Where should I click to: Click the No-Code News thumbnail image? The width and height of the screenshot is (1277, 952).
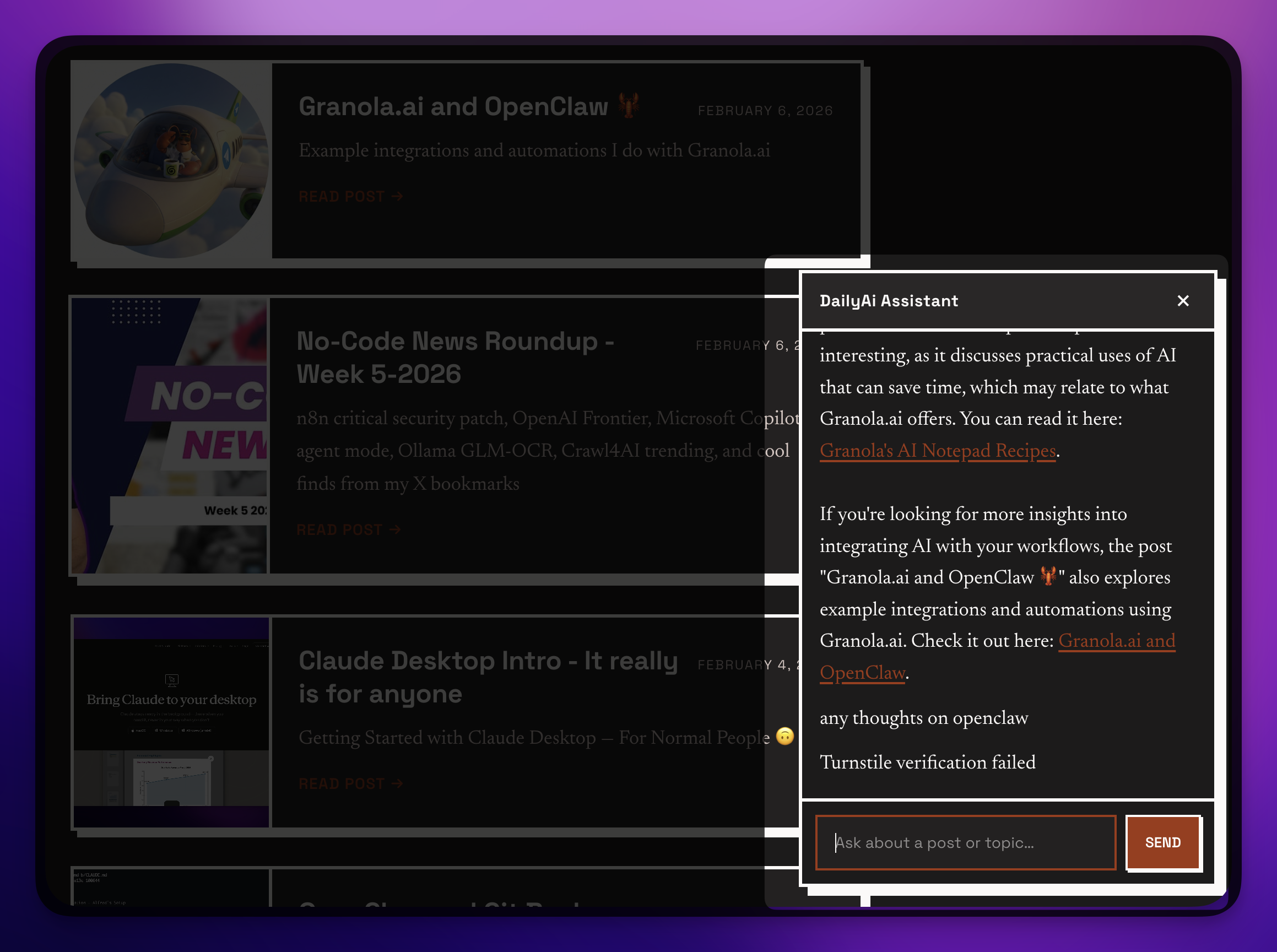(x=170, y=435)
